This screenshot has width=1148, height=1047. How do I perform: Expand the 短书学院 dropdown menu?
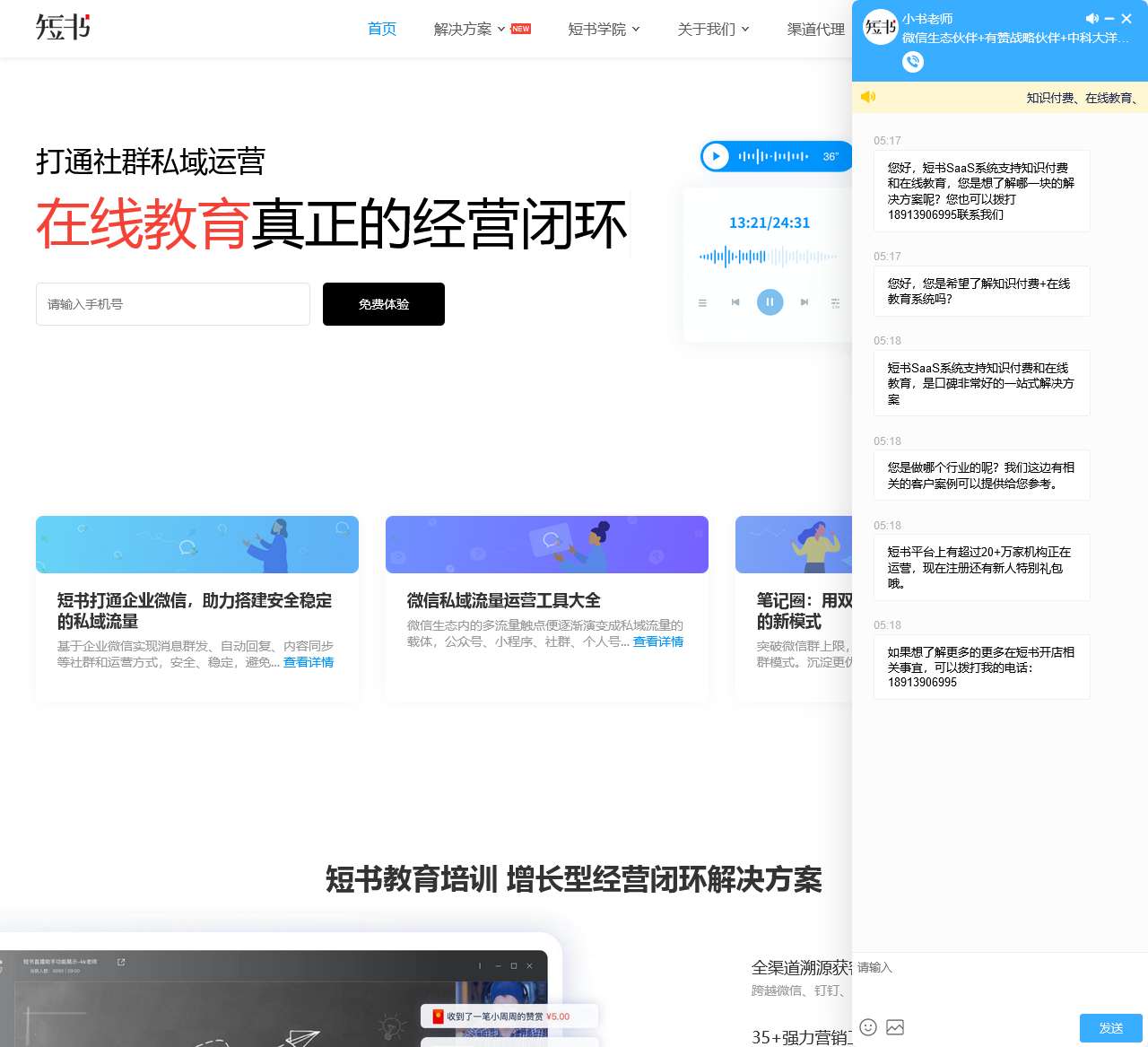[x=604, y=29]
